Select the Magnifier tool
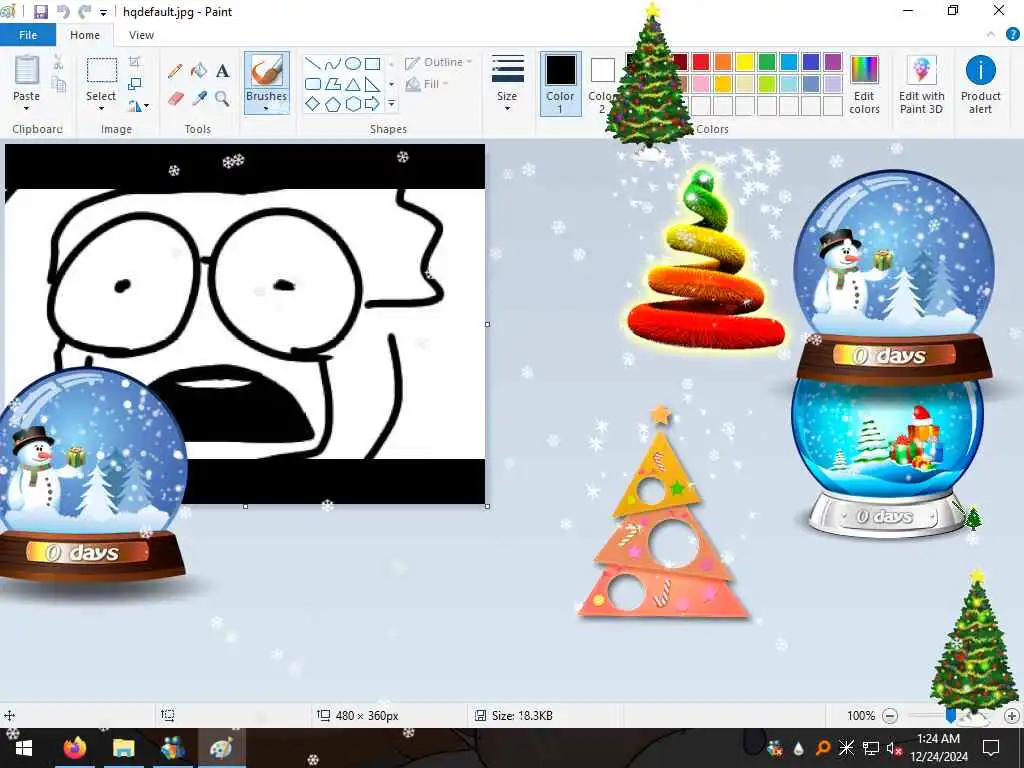Viewport: 1024px width, 768px height. (x=223, y=99)
